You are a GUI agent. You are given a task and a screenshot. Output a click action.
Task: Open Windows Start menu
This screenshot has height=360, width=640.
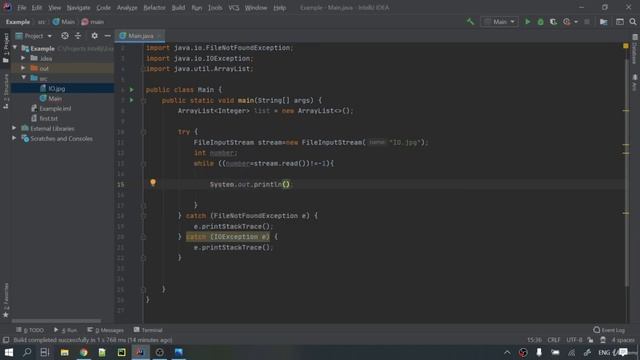(9, 352)
